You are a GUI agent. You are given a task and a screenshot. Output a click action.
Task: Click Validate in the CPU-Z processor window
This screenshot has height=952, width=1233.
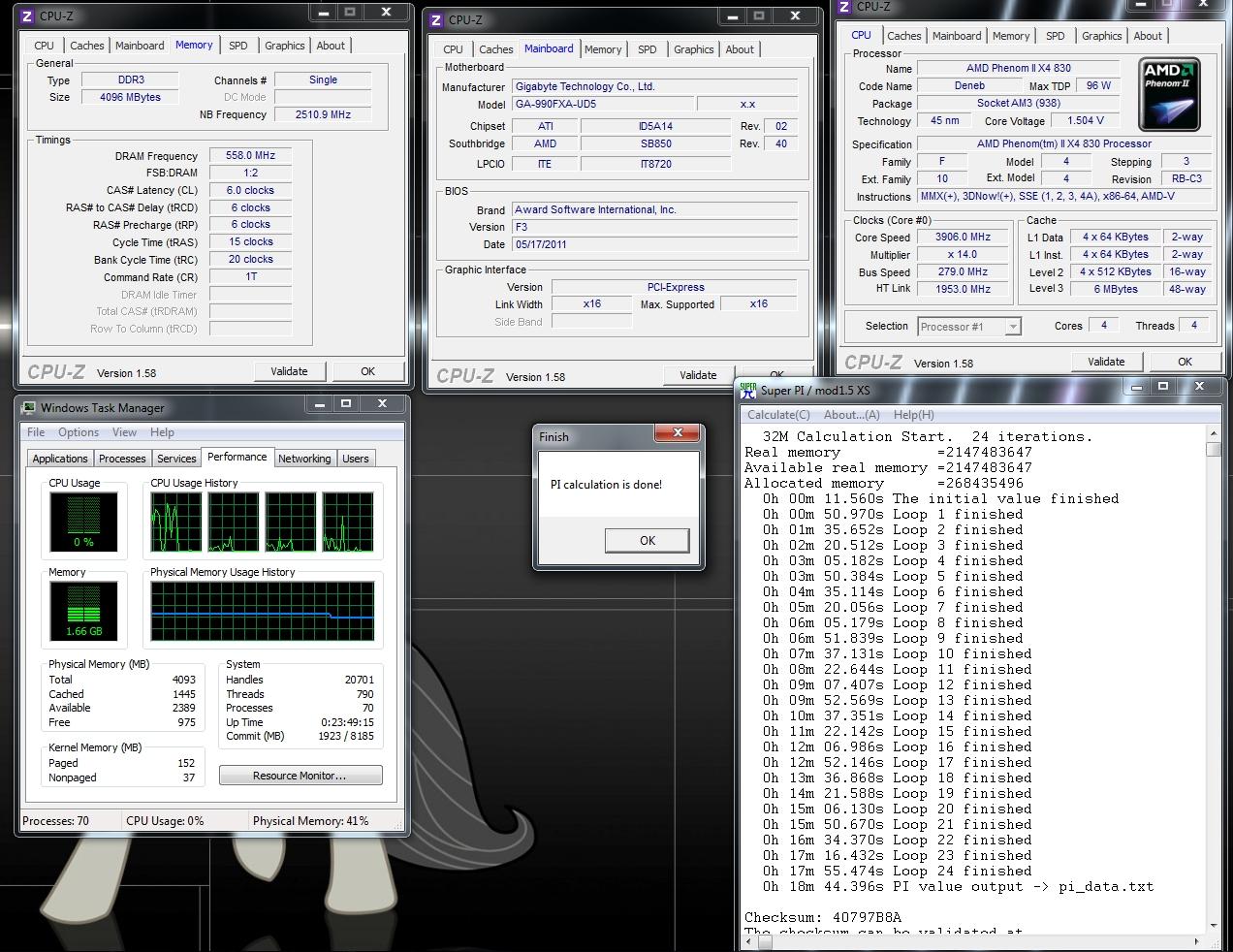point(1106,362)
